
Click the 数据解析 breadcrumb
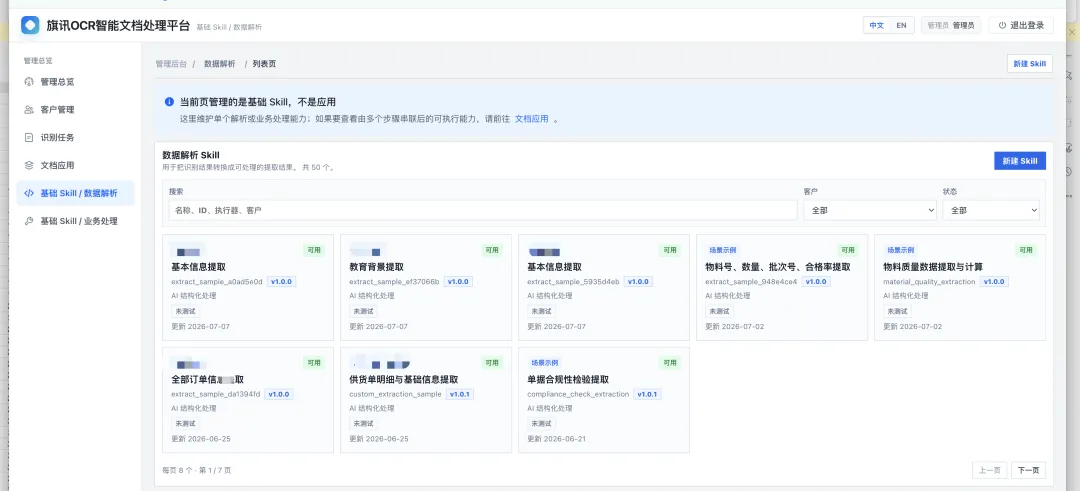(220, 63)
